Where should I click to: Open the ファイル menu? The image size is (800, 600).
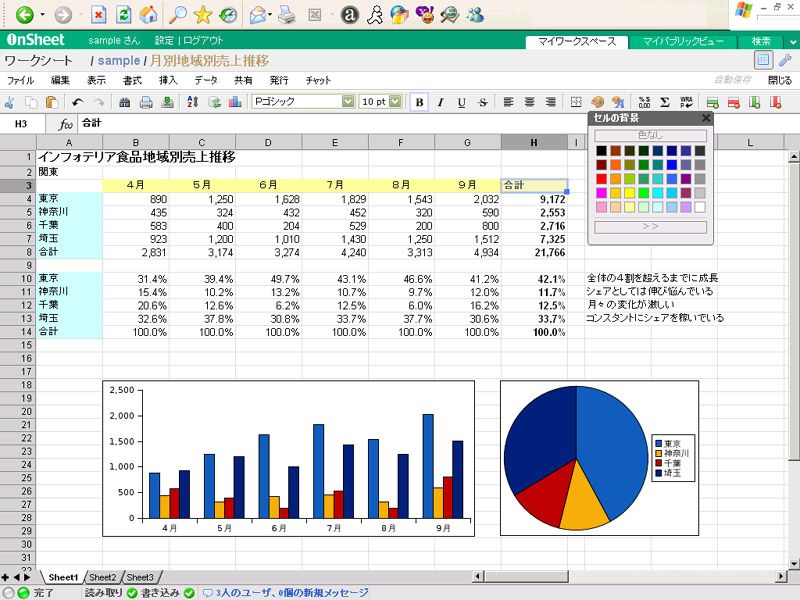point(20,81)
